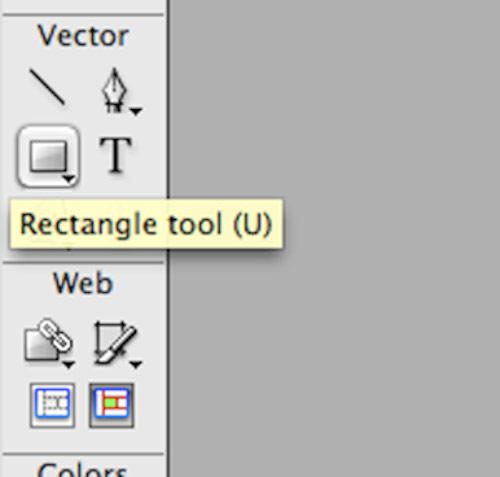Activate the Text tool
Image resolution: width=500 pixels, height=477 pixels.
(x=116, y=155)
